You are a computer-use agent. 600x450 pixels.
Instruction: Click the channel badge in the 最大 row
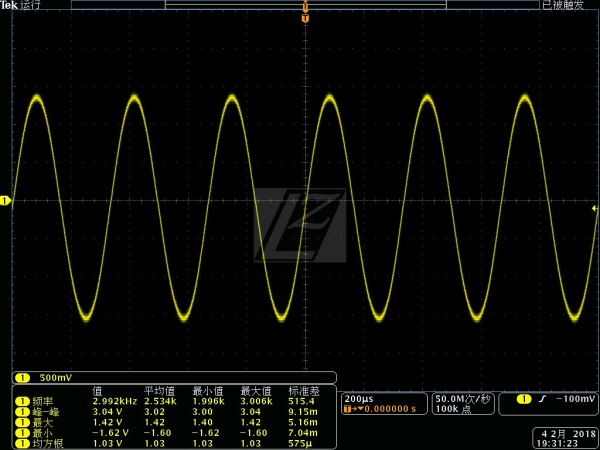click(x=23, y=422)
